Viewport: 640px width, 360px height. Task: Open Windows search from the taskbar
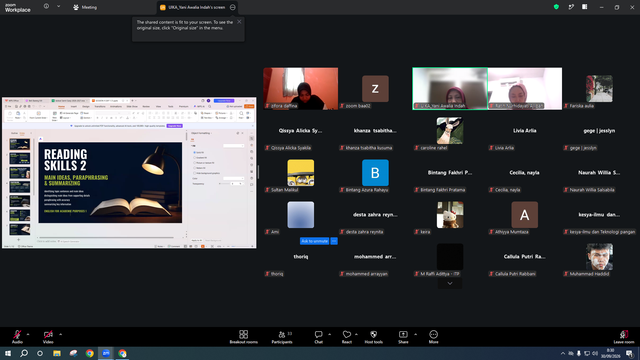(24, 353)
